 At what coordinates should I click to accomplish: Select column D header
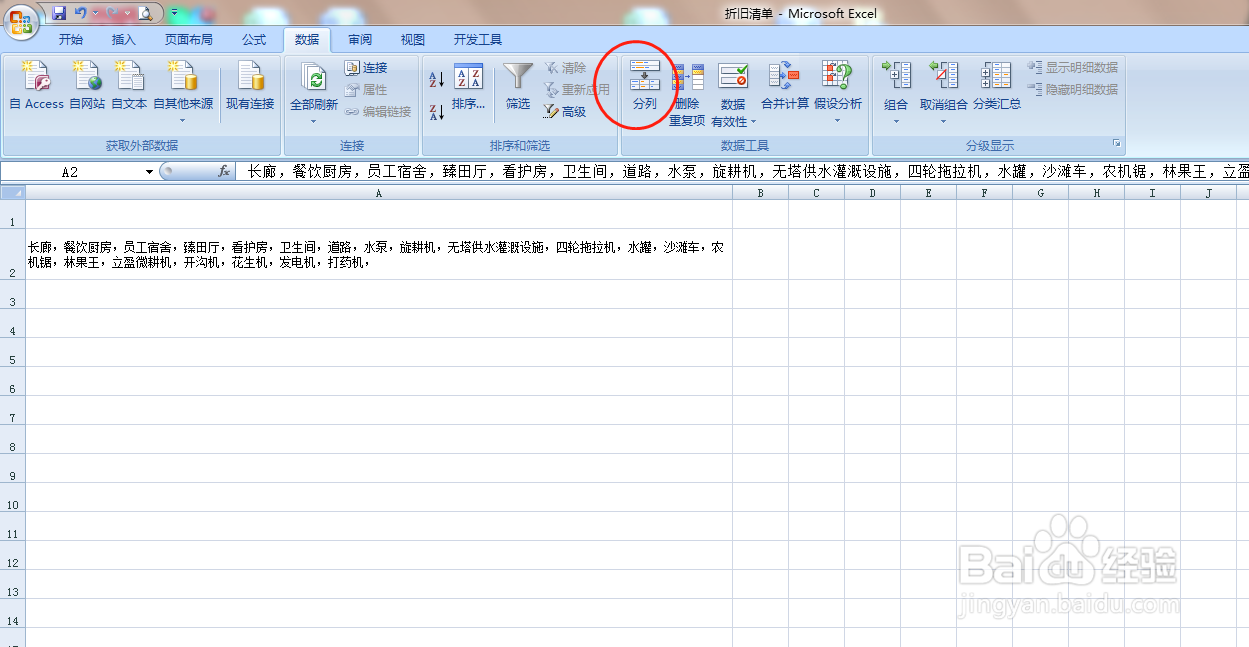click(x=872, y=194)
